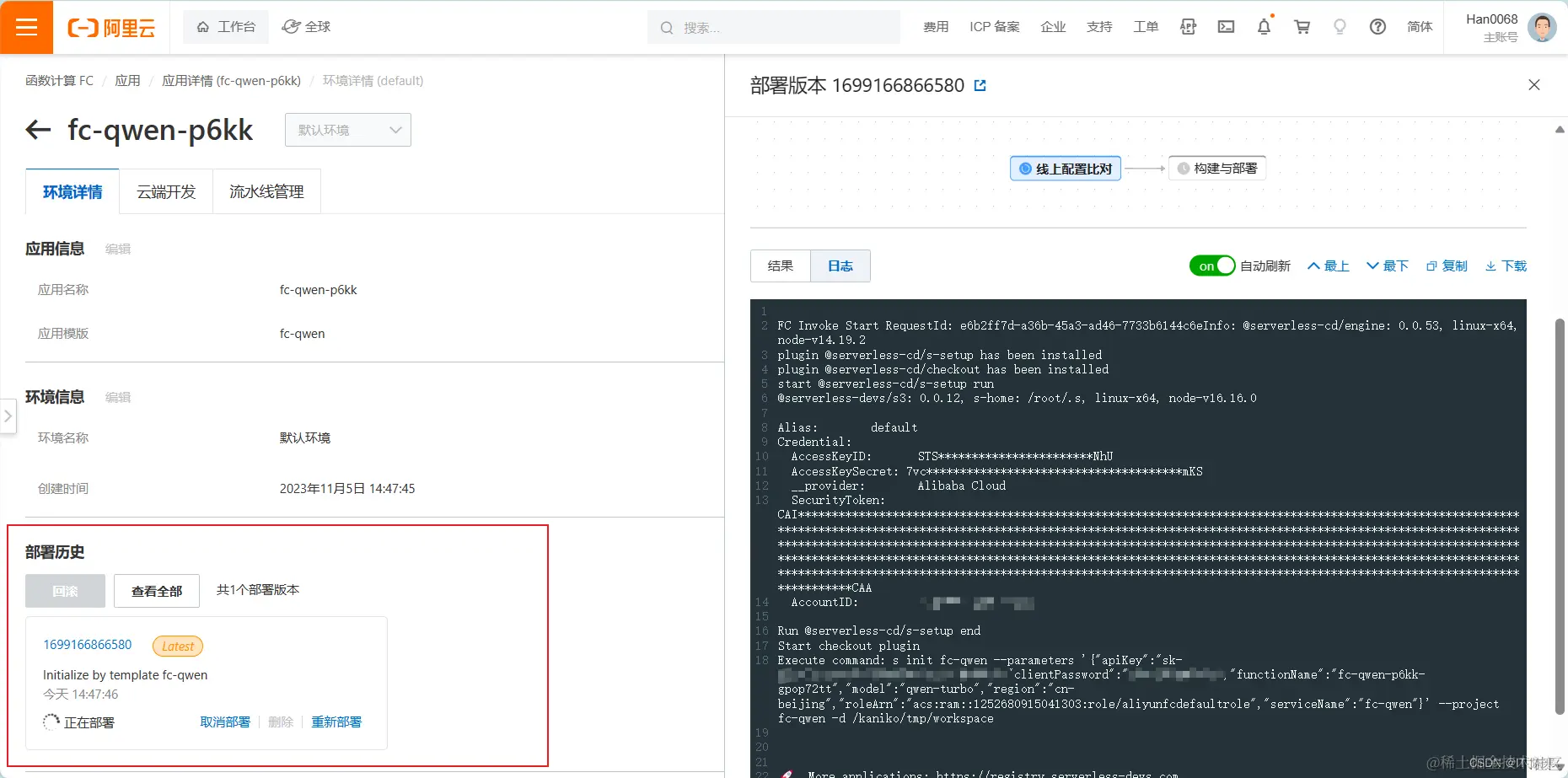The height and width of the screenshot is (778, 1568).
Task: Open the notifications bell
Action: click(x=1263, y=27)
